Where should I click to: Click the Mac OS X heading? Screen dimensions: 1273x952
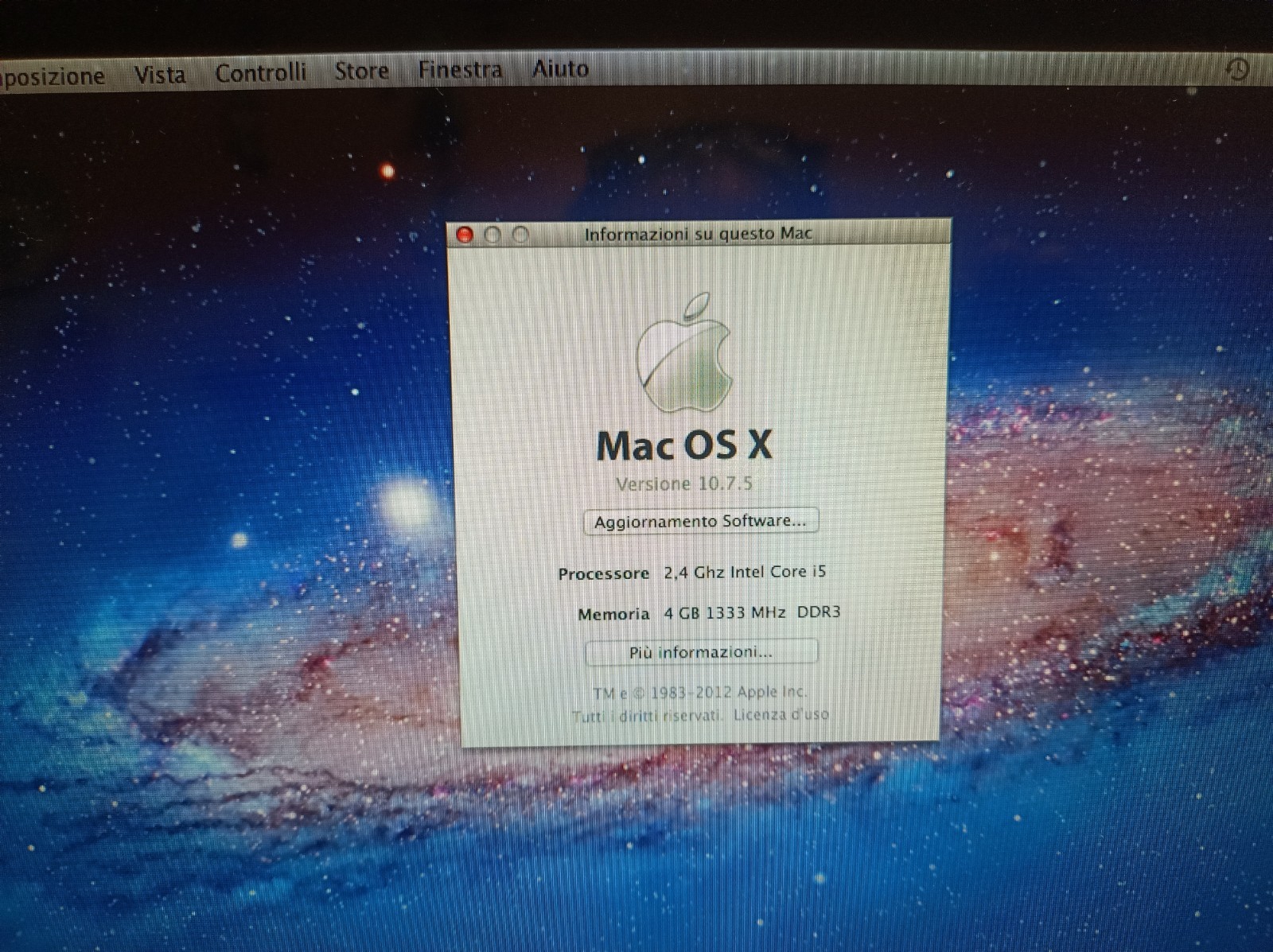point(685,445)
